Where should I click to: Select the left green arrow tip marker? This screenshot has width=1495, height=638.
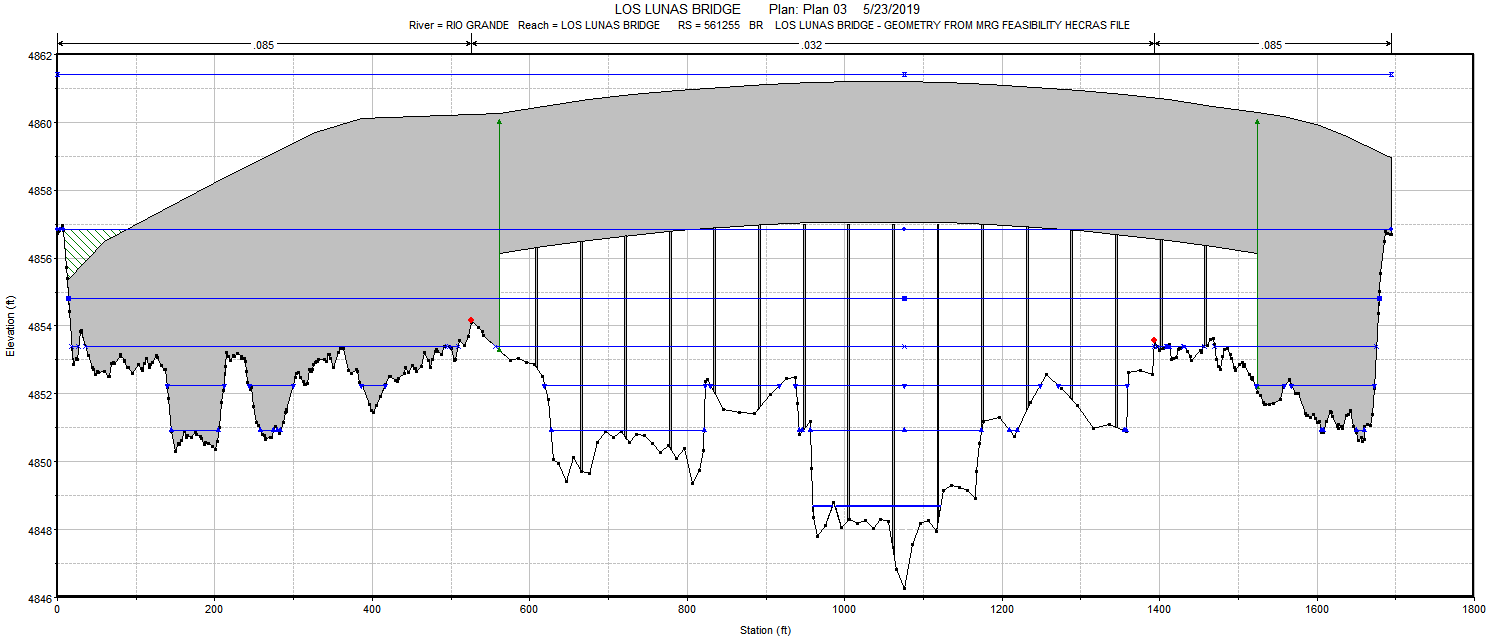click(499, 120)
